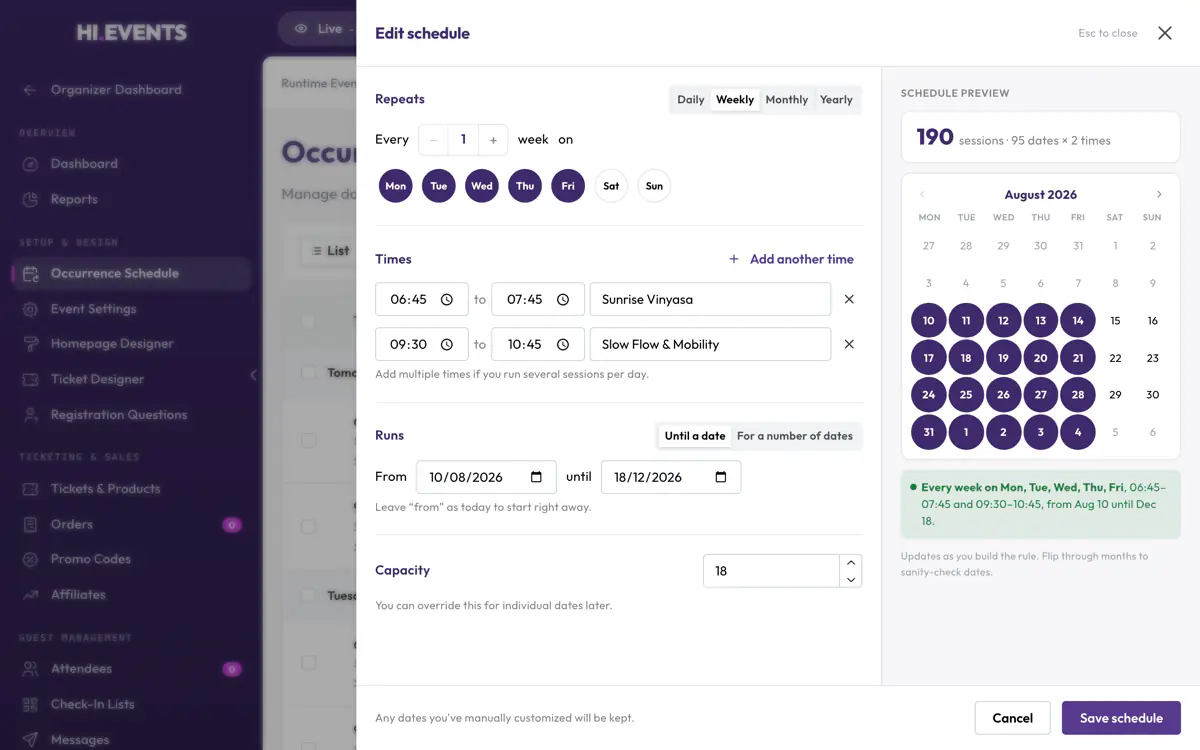Click the Homepage Designer icon
Image resolution: width=1200 pixels, height=750 pixels.
[30, 344]
